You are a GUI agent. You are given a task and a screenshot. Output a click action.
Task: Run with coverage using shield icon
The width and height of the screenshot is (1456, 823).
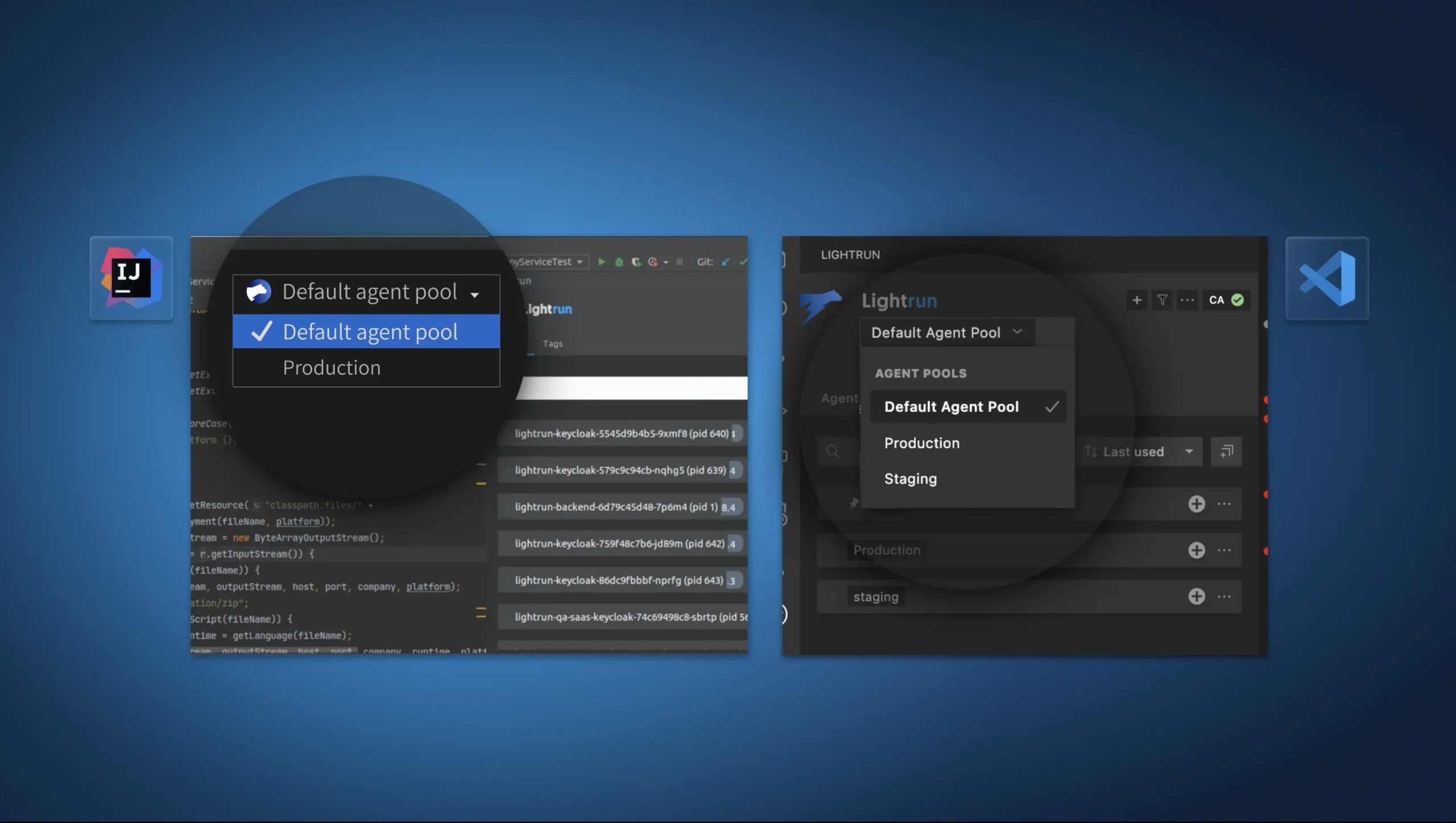click(x=636, y=262)
